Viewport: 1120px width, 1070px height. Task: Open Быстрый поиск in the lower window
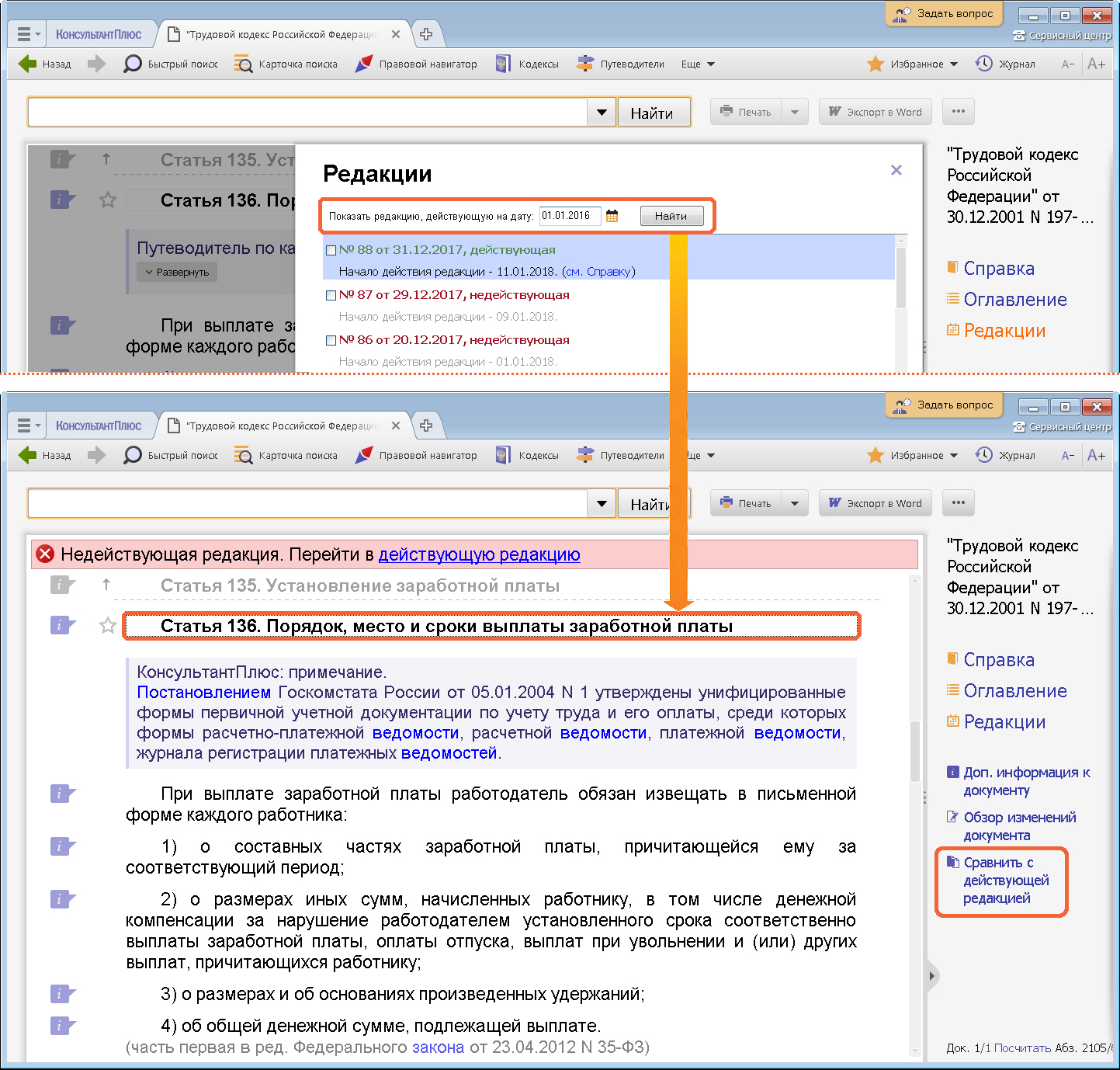click(x=171, y=455)
